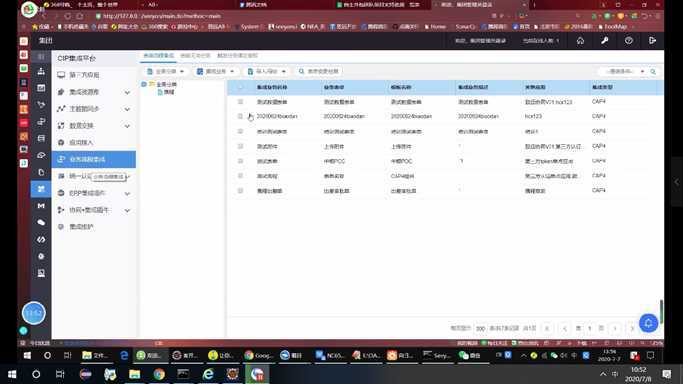Click the org-chart icon in the dark sidebar

coord(41,71)
